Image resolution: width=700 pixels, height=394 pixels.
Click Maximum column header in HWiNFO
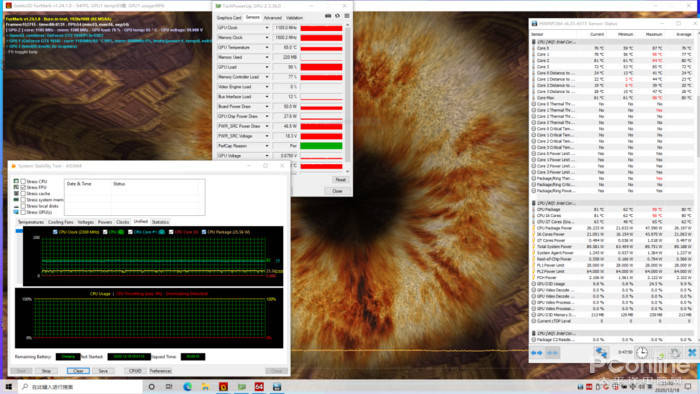pos(654,34)
